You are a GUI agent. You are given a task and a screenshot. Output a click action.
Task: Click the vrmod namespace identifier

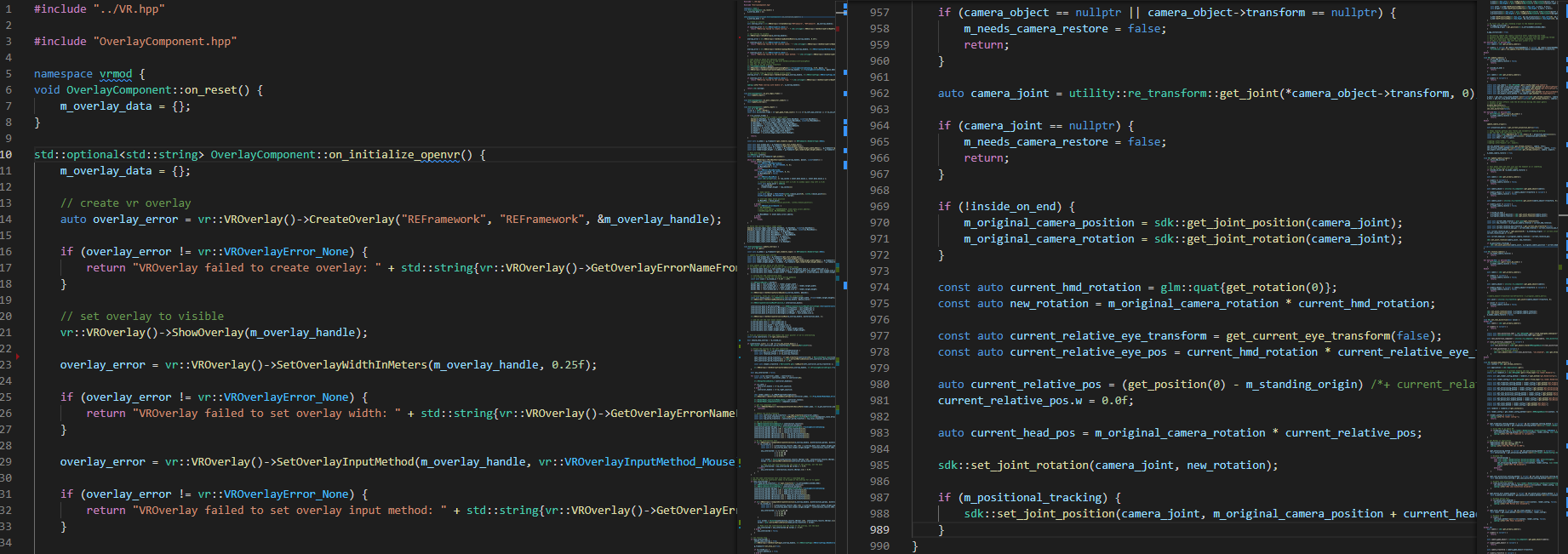point(116,73)
